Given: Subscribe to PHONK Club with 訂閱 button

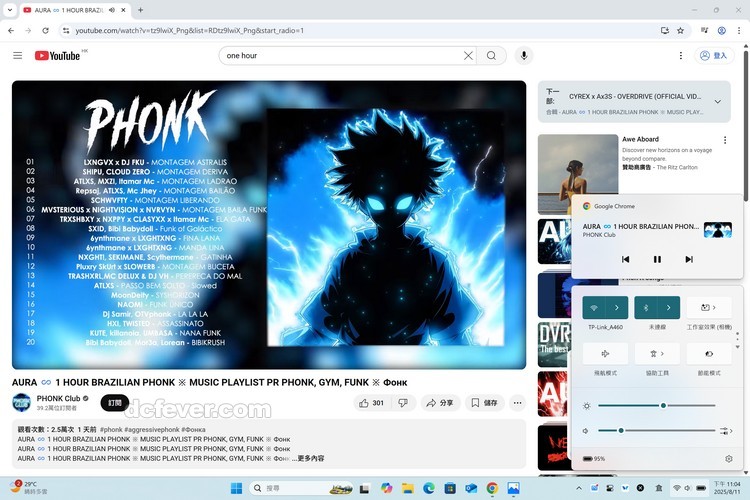Looking at the screenshot, I should pos(115,403).
